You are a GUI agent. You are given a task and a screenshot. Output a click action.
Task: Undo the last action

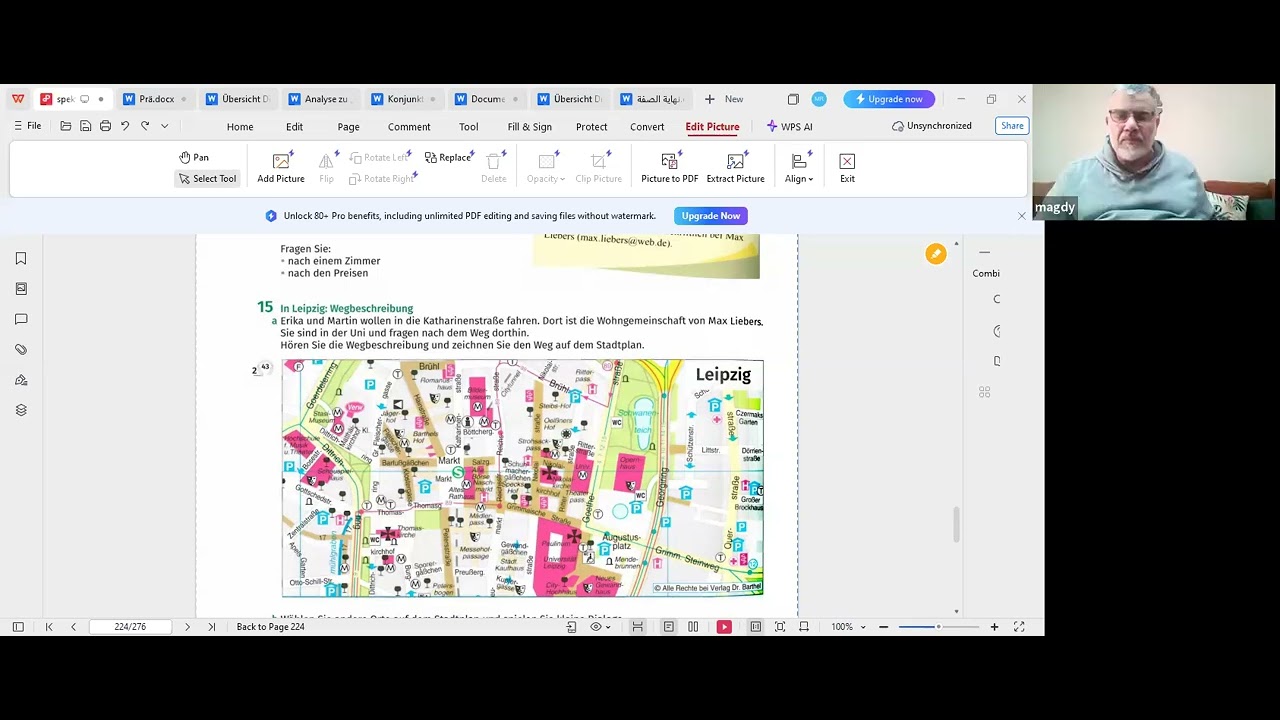pyautogui.click(x=125, y=126)
